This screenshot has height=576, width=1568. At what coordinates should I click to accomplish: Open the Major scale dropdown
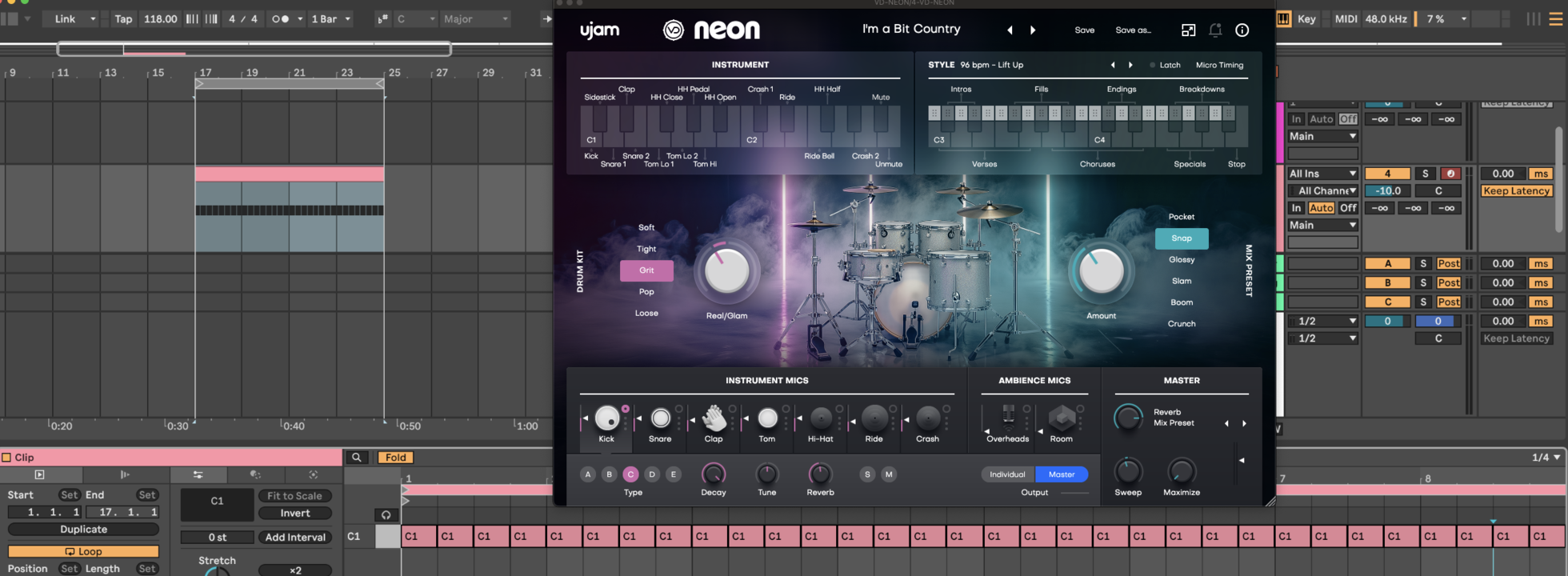[x=476, y=19]
